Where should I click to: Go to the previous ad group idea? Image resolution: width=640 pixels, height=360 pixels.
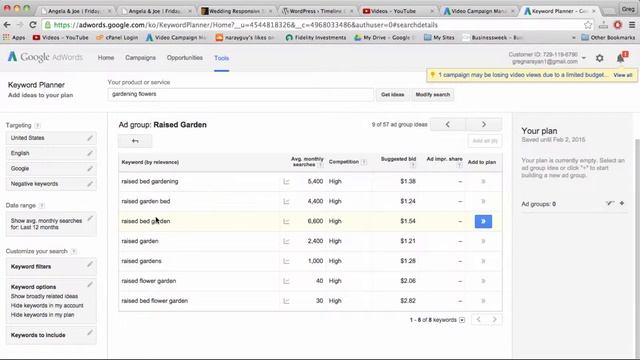click(448, 124)
